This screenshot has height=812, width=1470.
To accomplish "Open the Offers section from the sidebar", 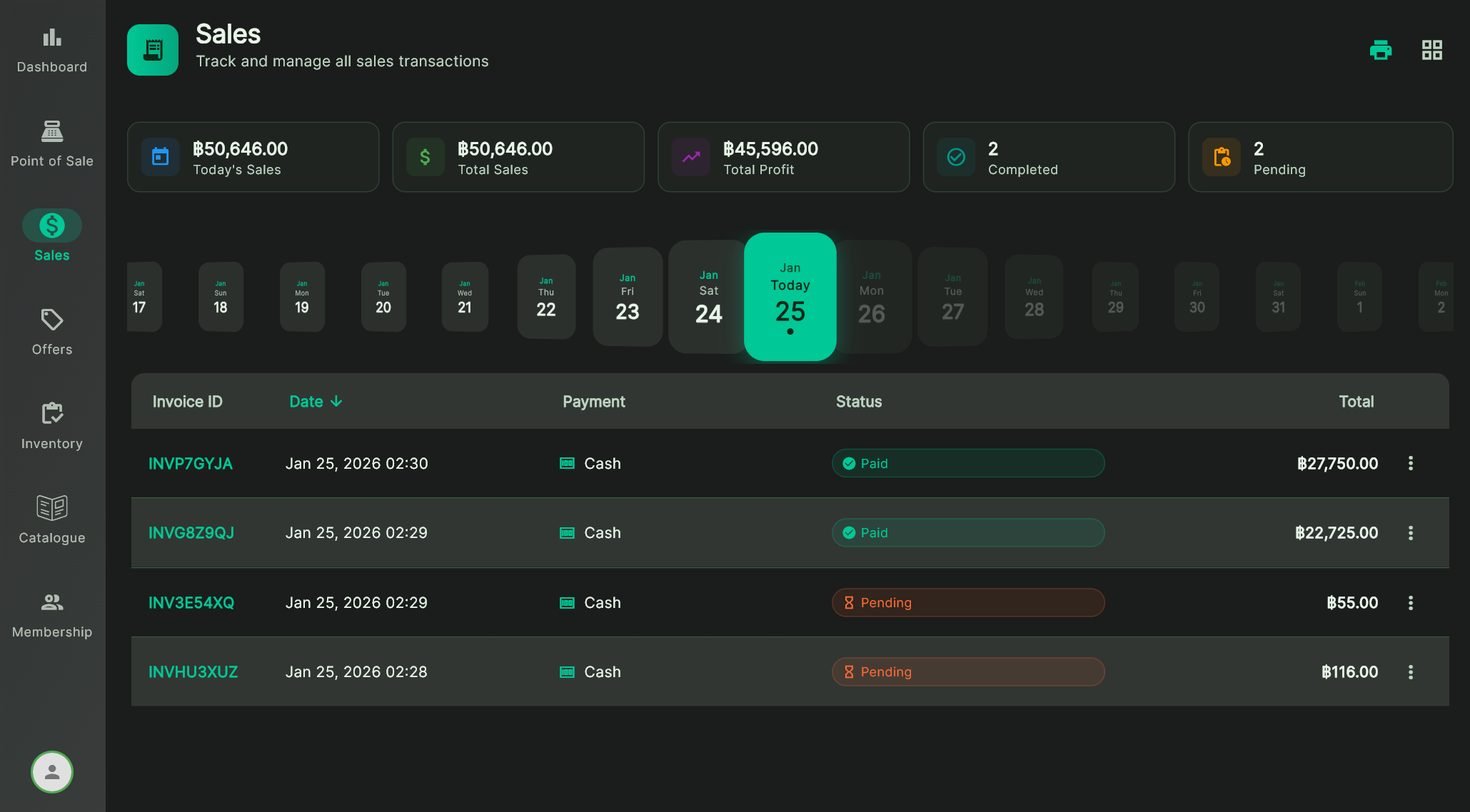I will point(51,330).
